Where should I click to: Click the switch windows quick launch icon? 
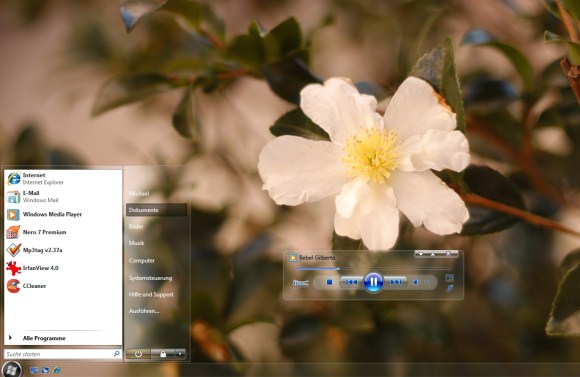[x=45, y=370]
